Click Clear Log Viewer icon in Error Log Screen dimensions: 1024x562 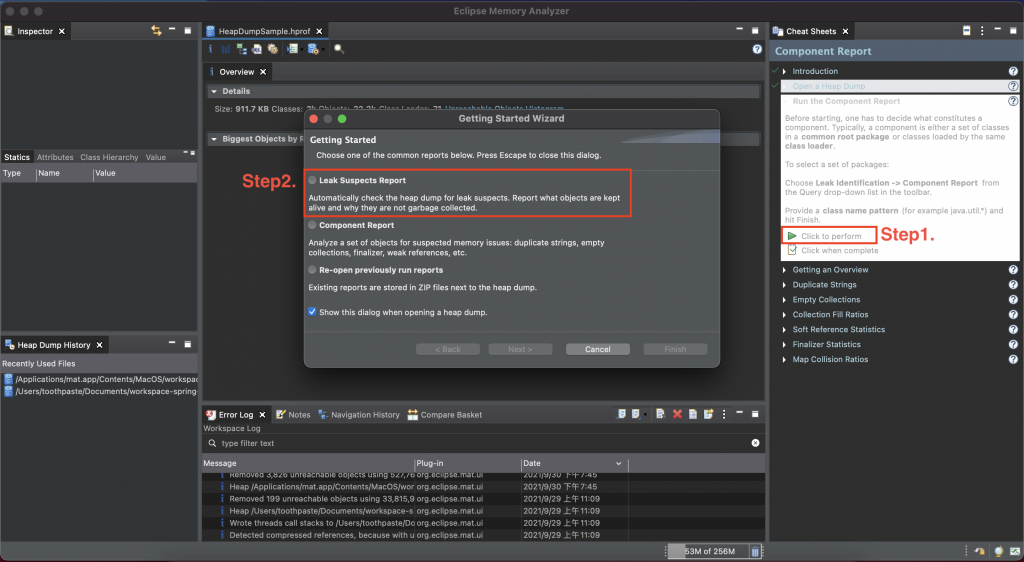661,414
